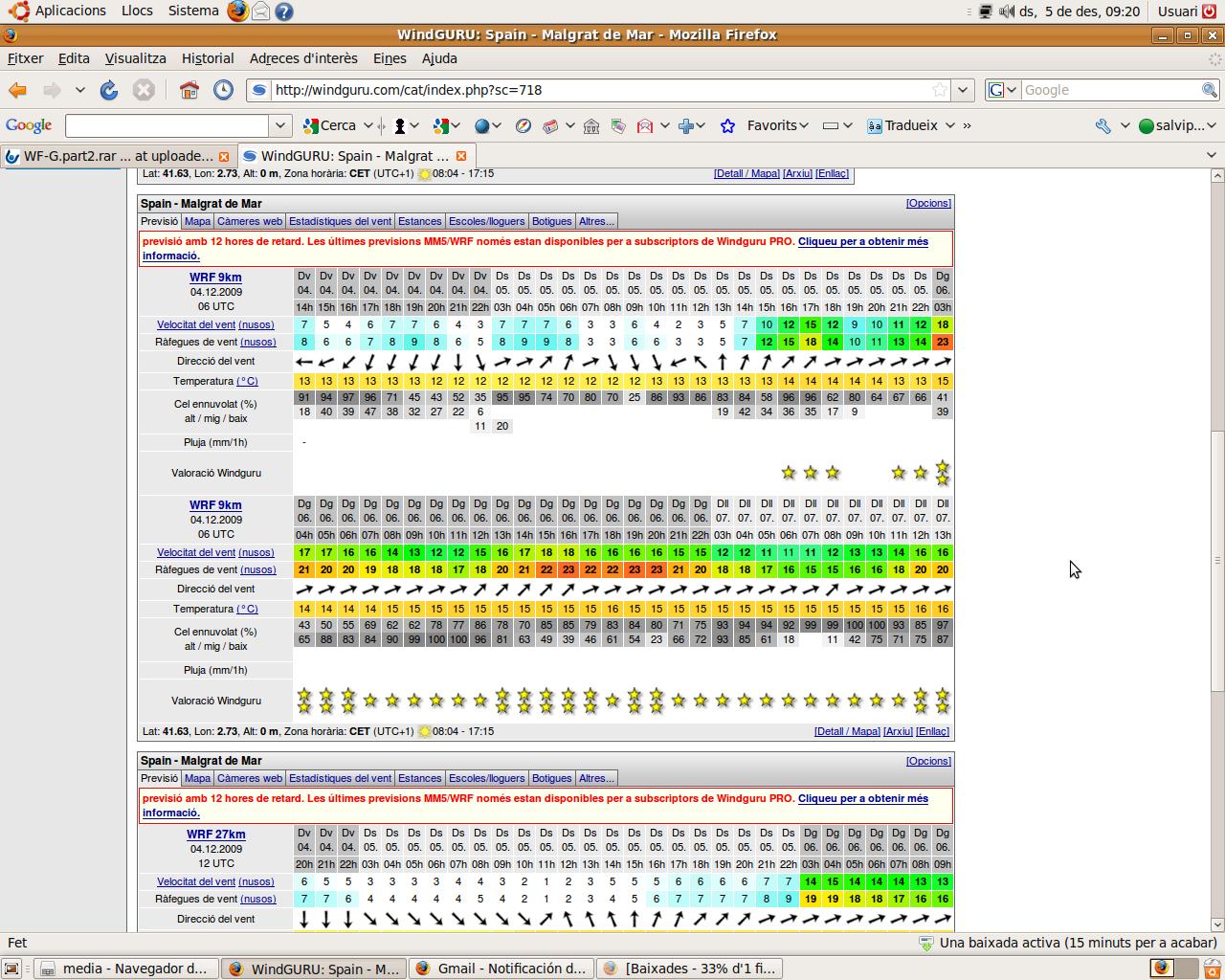Select the Estadístiques del vent tab
Screen dimensions: 1225x980
pyautogui.click(x=340, y=221)
